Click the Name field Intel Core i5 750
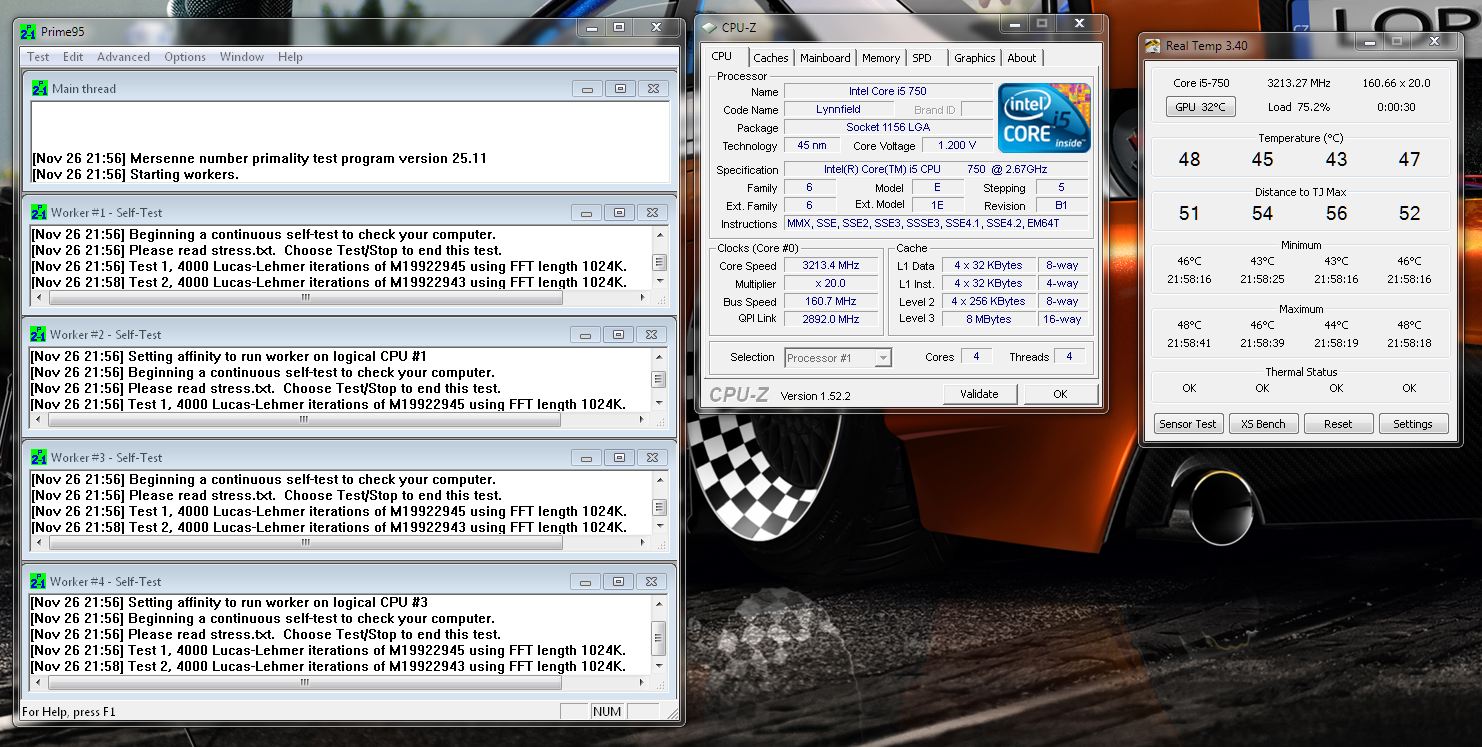 pyautogui.click(x=888, y=91)
